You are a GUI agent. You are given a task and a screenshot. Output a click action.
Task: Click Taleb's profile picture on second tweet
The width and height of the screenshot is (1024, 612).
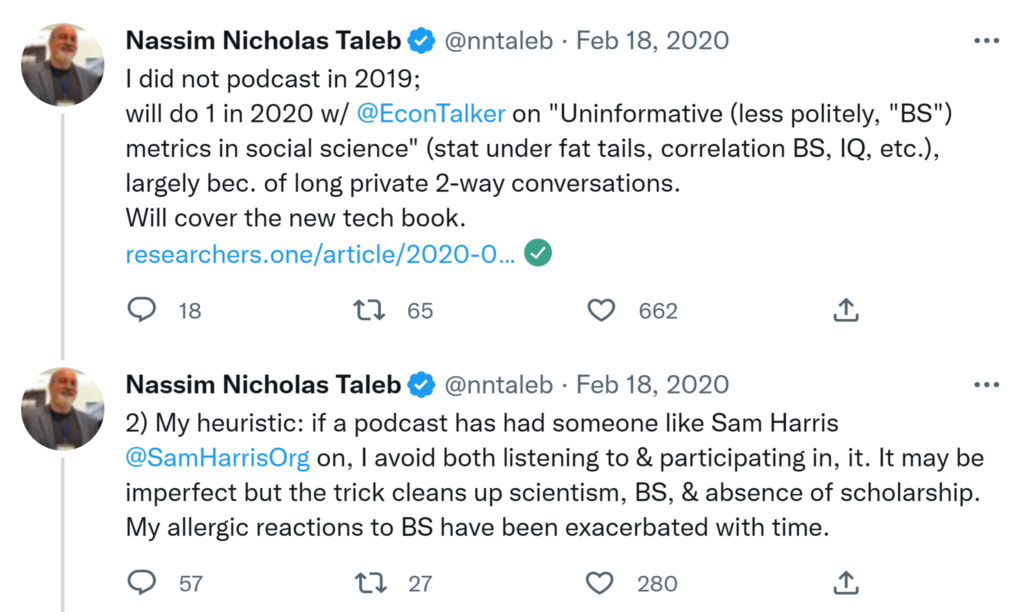62,407
